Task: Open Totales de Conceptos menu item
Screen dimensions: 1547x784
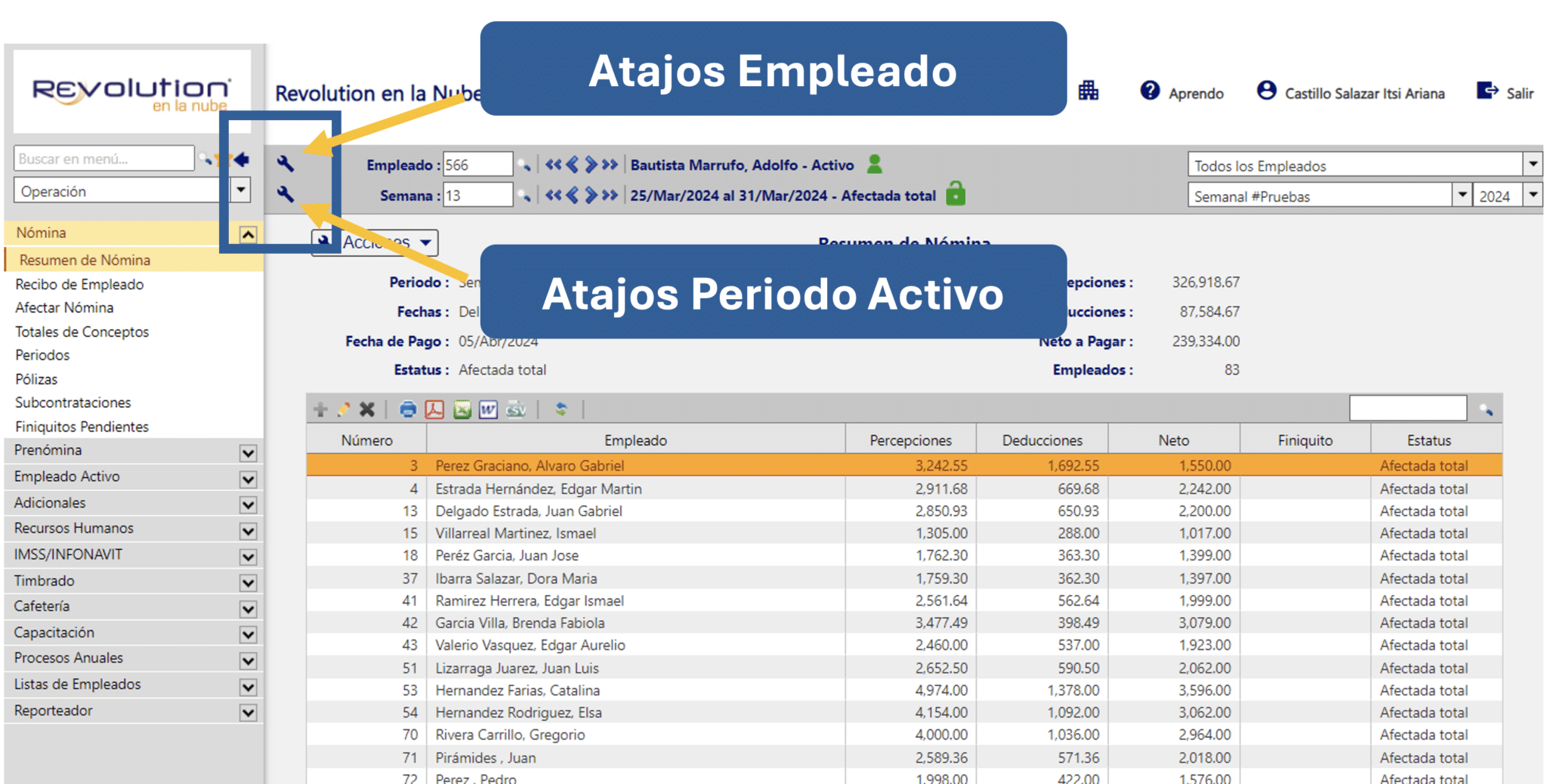Action: click(82, 332)
